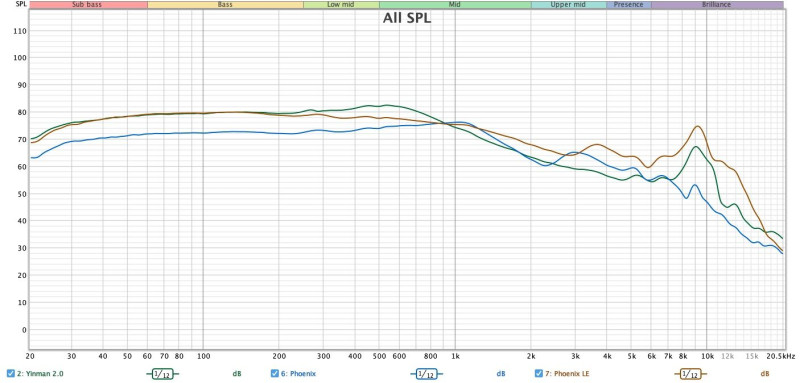This screenshot has height=383, width=800.
Task: Click the 80 value on the SPL axis
Action: [22, 113]
